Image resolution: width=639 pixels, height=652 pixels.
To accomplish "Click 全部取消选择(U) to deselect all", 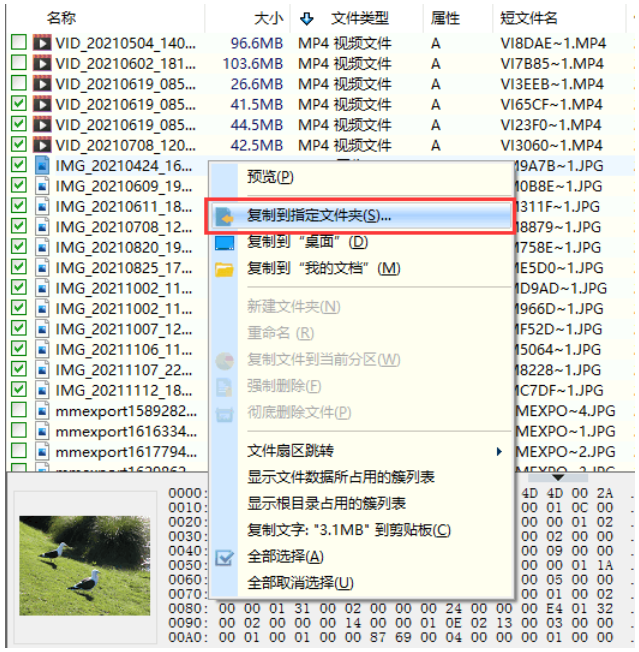I will coord(300,583).
